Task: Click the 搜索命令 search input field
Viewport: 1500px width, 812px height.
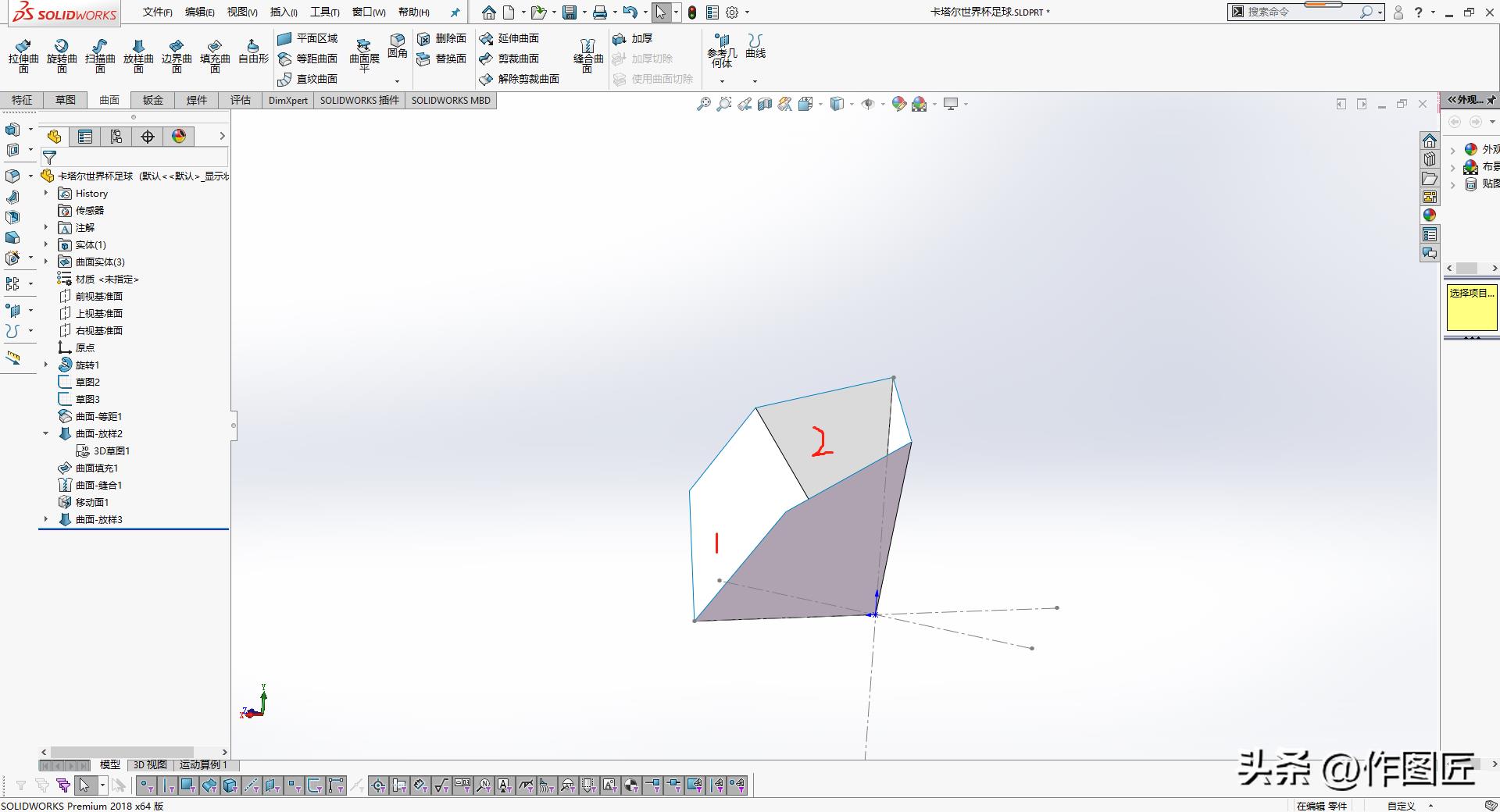Action: 1301,12
